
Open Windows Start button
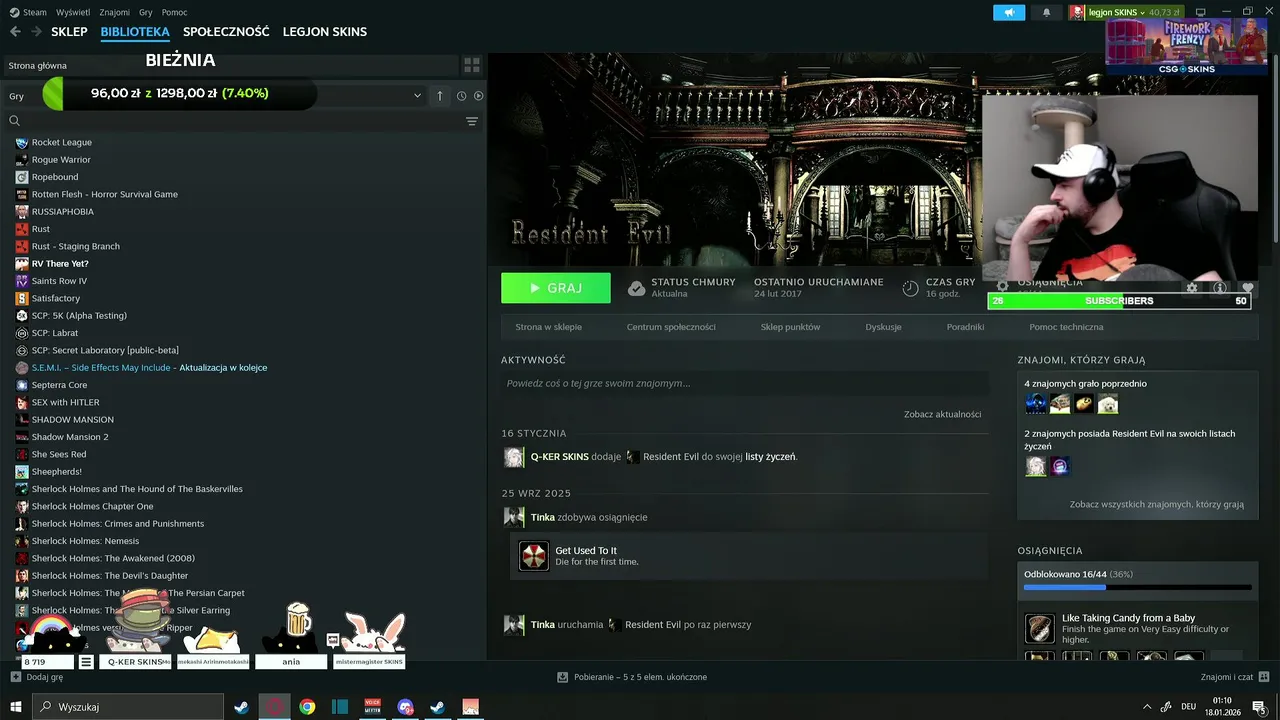click(x=15, y=707)
